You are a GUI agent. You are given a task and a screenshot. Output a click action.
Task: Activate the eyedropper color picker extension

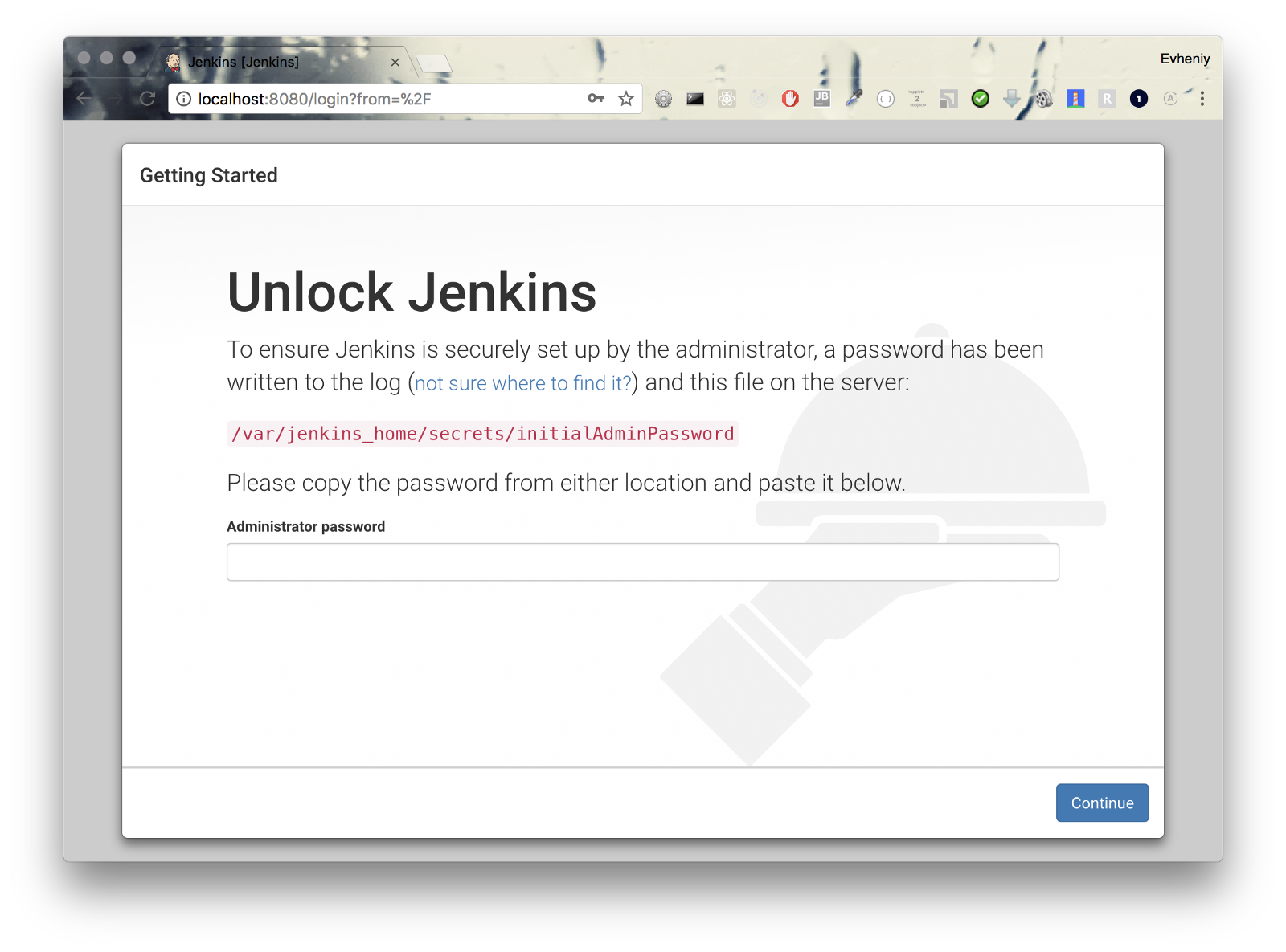tap(854, 99)
